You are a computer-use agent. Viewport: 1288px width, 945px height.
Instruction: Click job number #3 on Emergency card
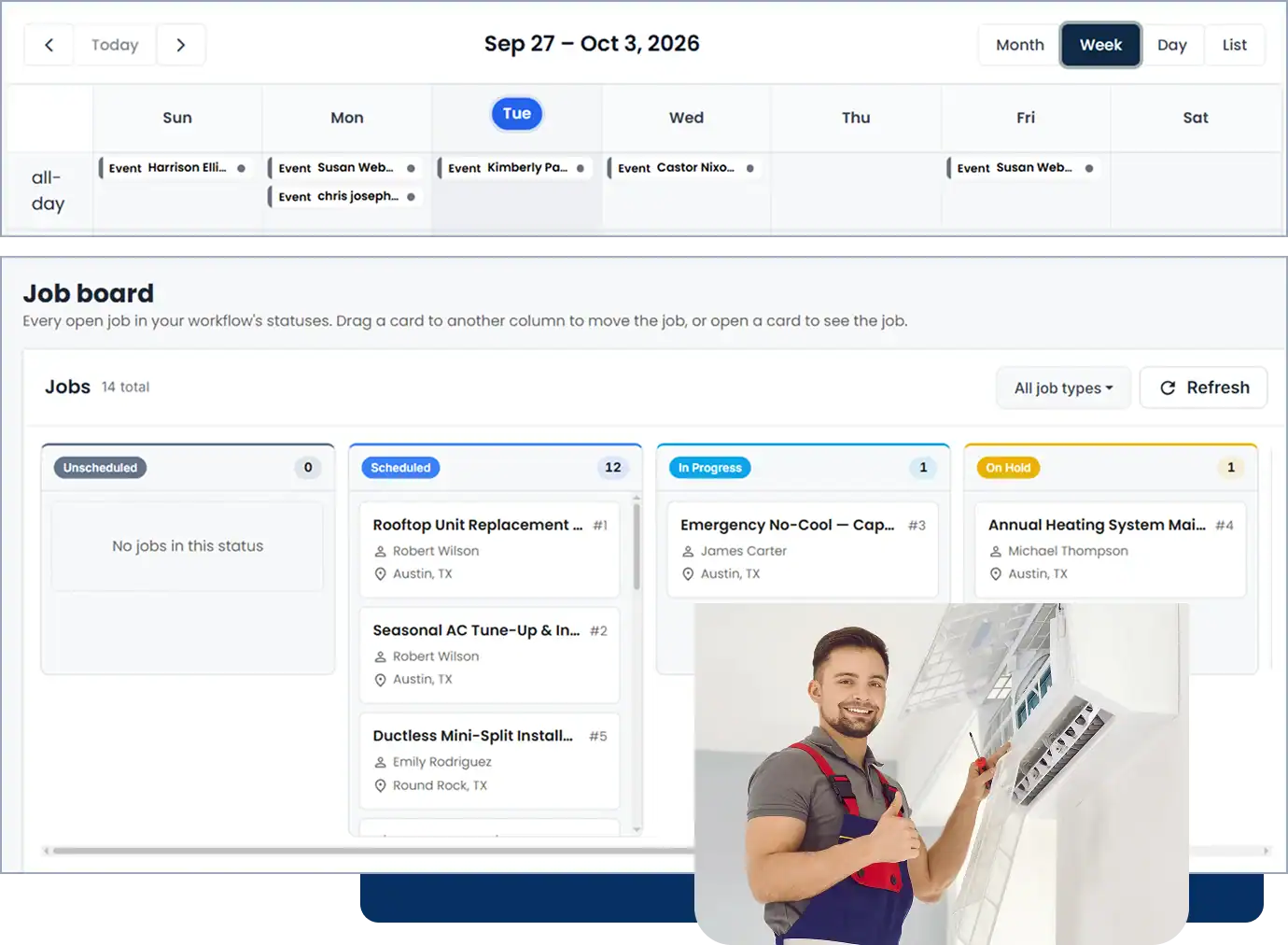(x=917, y=526)
